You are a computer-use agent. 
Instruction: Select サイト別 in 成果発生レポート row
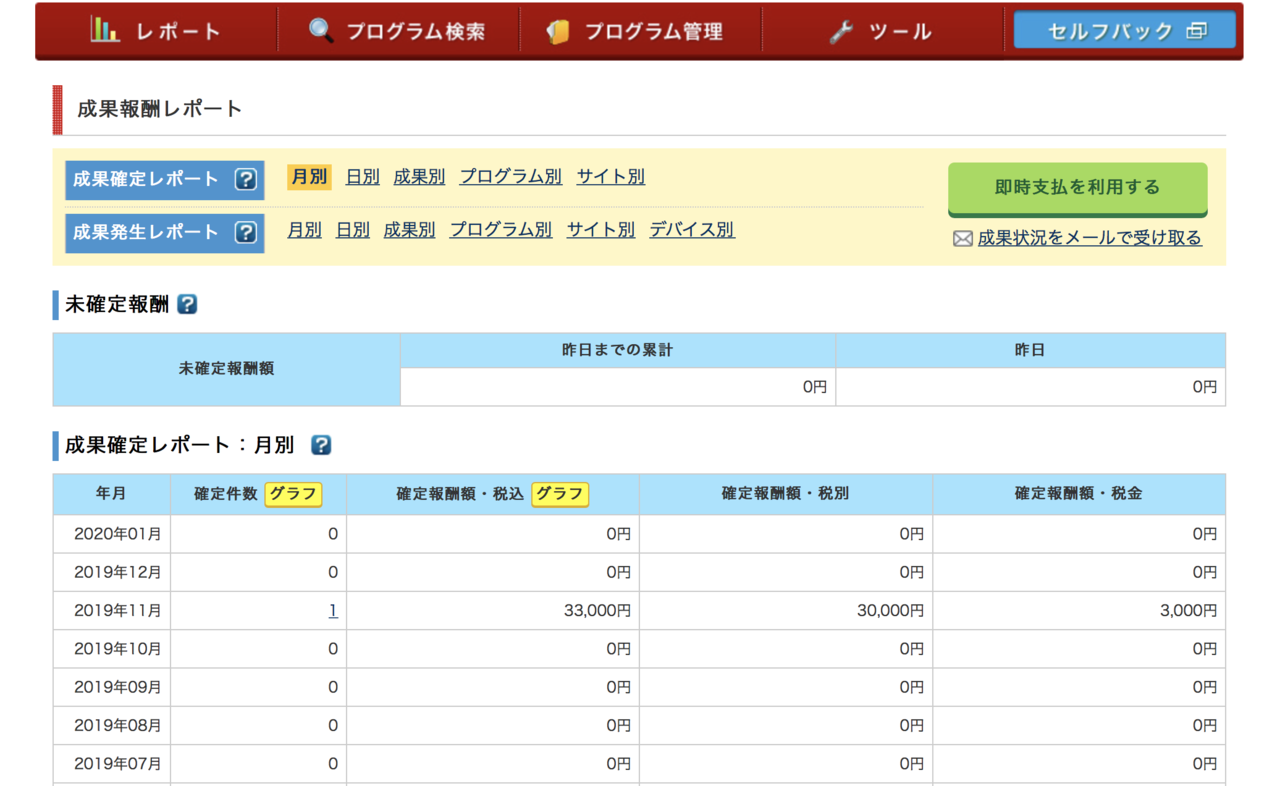pos(601,230)
